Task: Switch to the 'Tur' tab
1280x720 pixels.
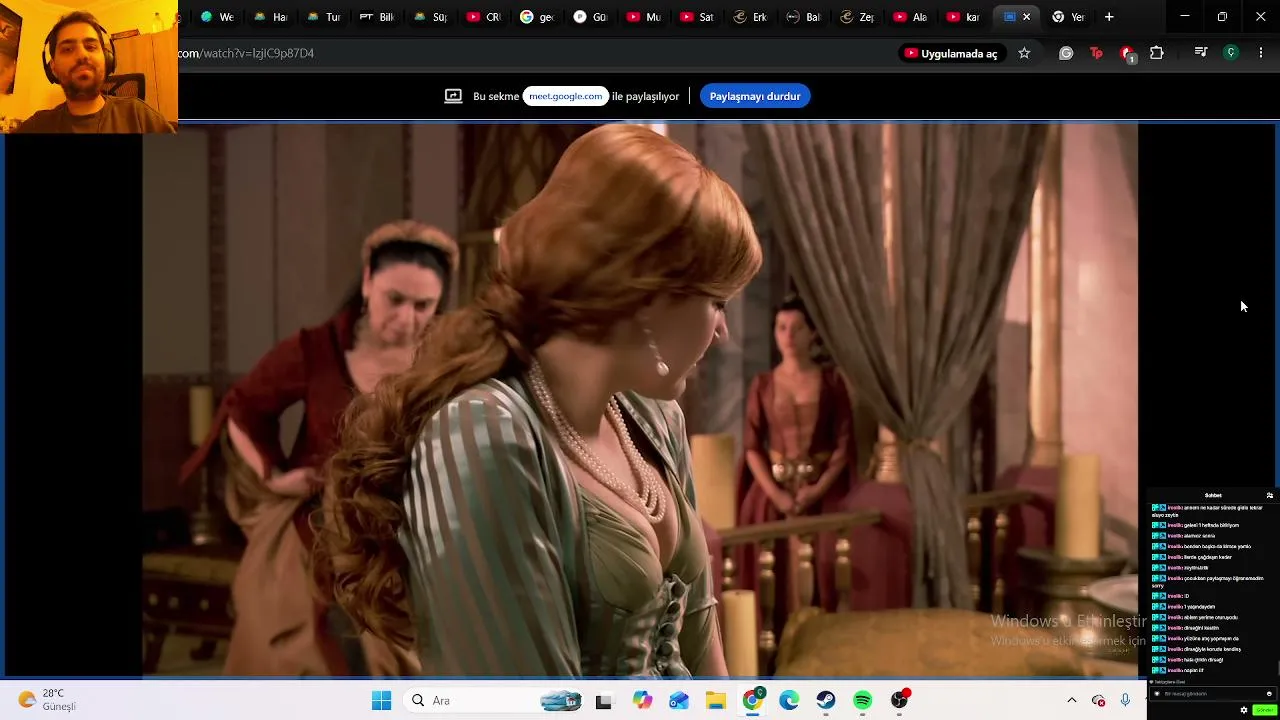Action: 324,17
